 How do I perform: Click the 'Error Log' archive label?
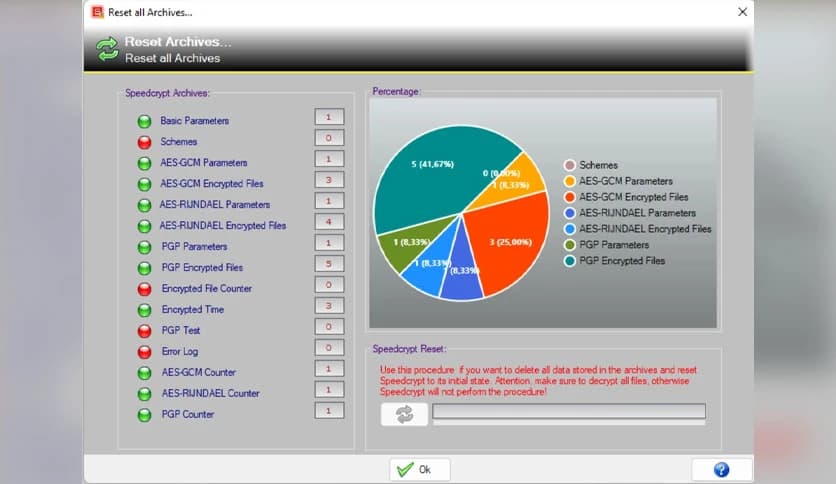coord(180,351)
